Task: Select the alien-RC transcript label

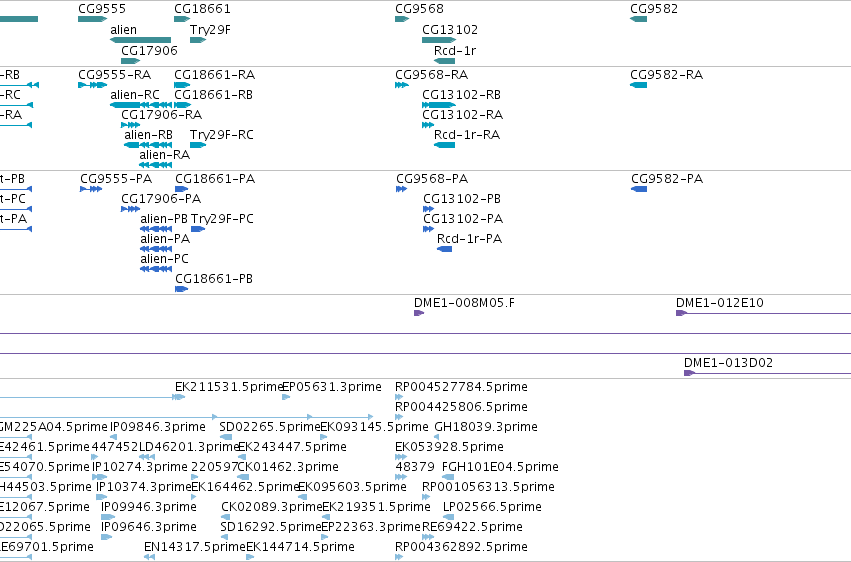Action: pos(135,94)
